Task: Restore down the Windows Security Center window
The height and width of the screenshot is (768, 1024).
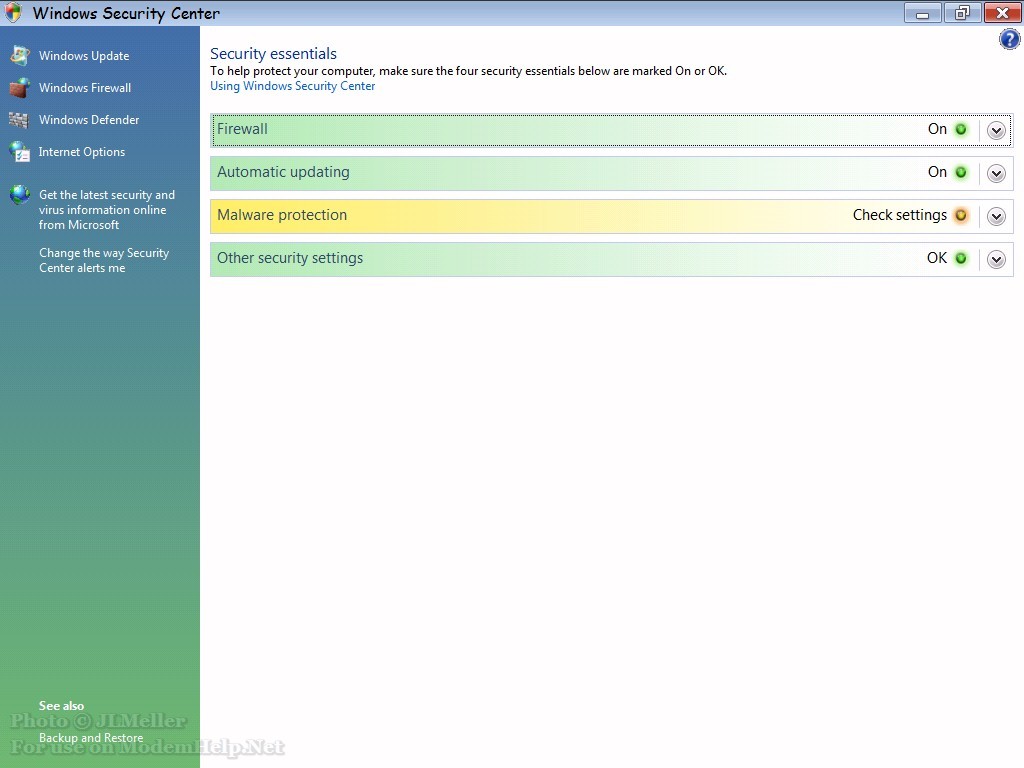Action: 962,12
